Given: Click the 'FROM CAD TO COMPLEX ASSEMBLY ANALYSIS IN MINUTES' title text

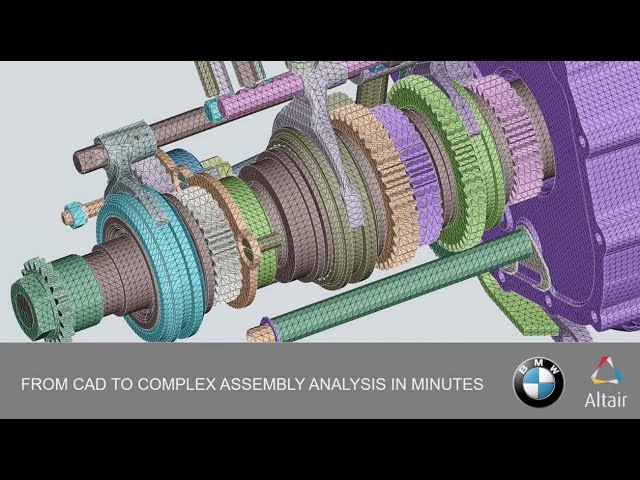Looking at the screenshot, I should 252,384.
